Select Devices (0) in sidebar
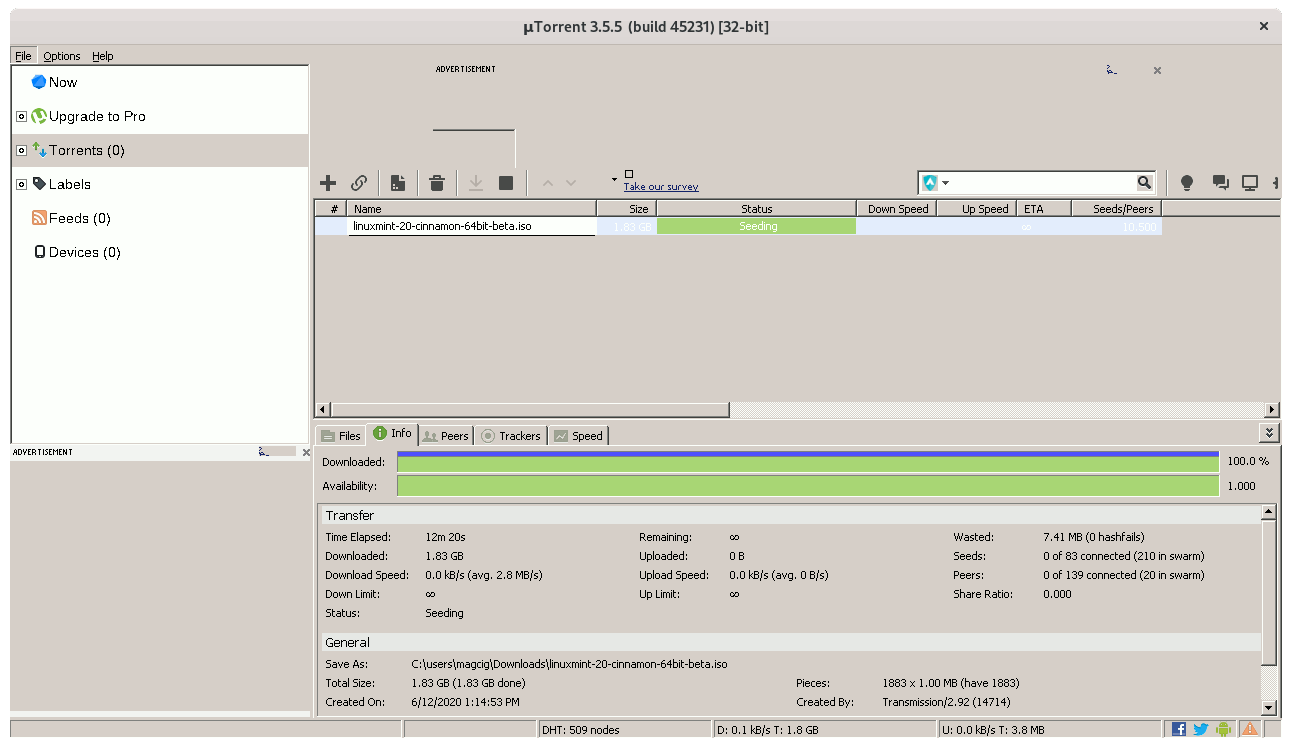1292x748 pixels. coord(85,252)
